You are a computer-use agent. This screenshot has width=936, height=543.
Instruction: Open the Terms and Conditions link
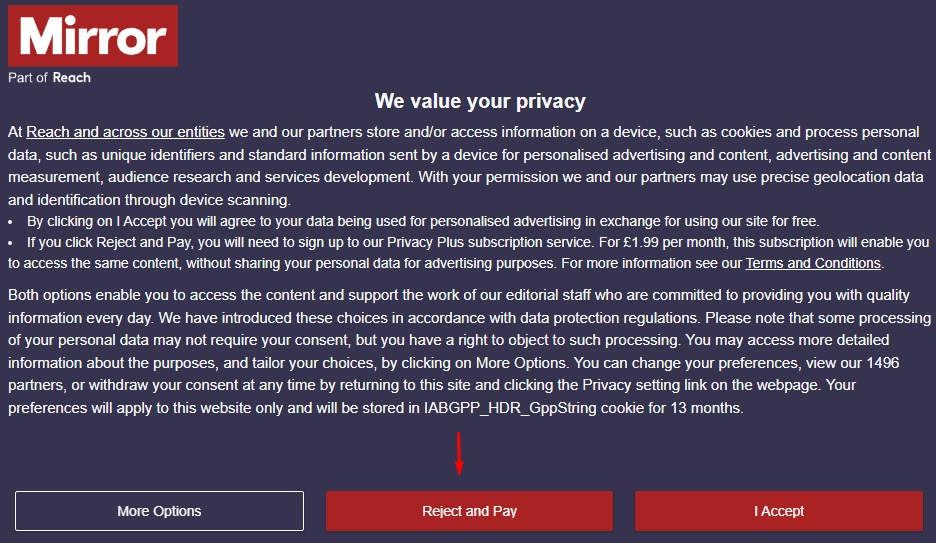click(x=813, y=263)
